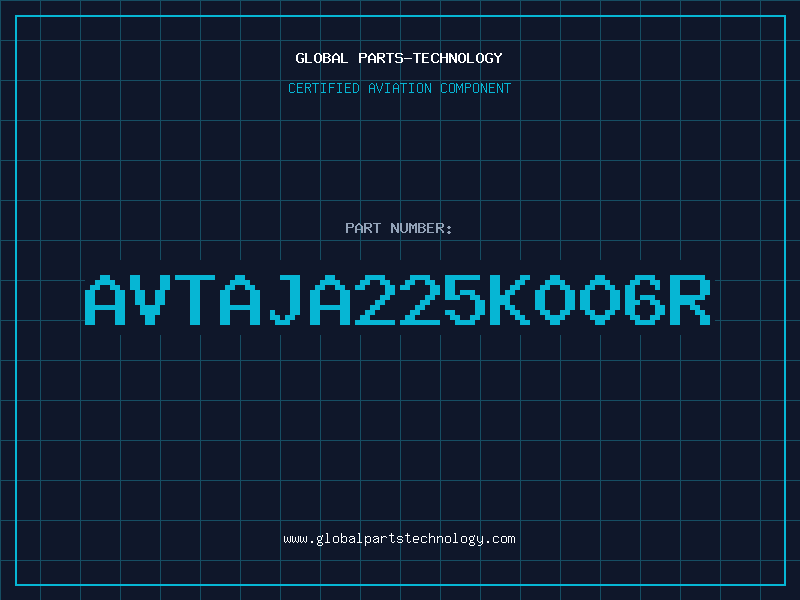Viewport: 800px width, 600px height.
Task: Click the 'PART NUMBER:' label
Action: 399,228
